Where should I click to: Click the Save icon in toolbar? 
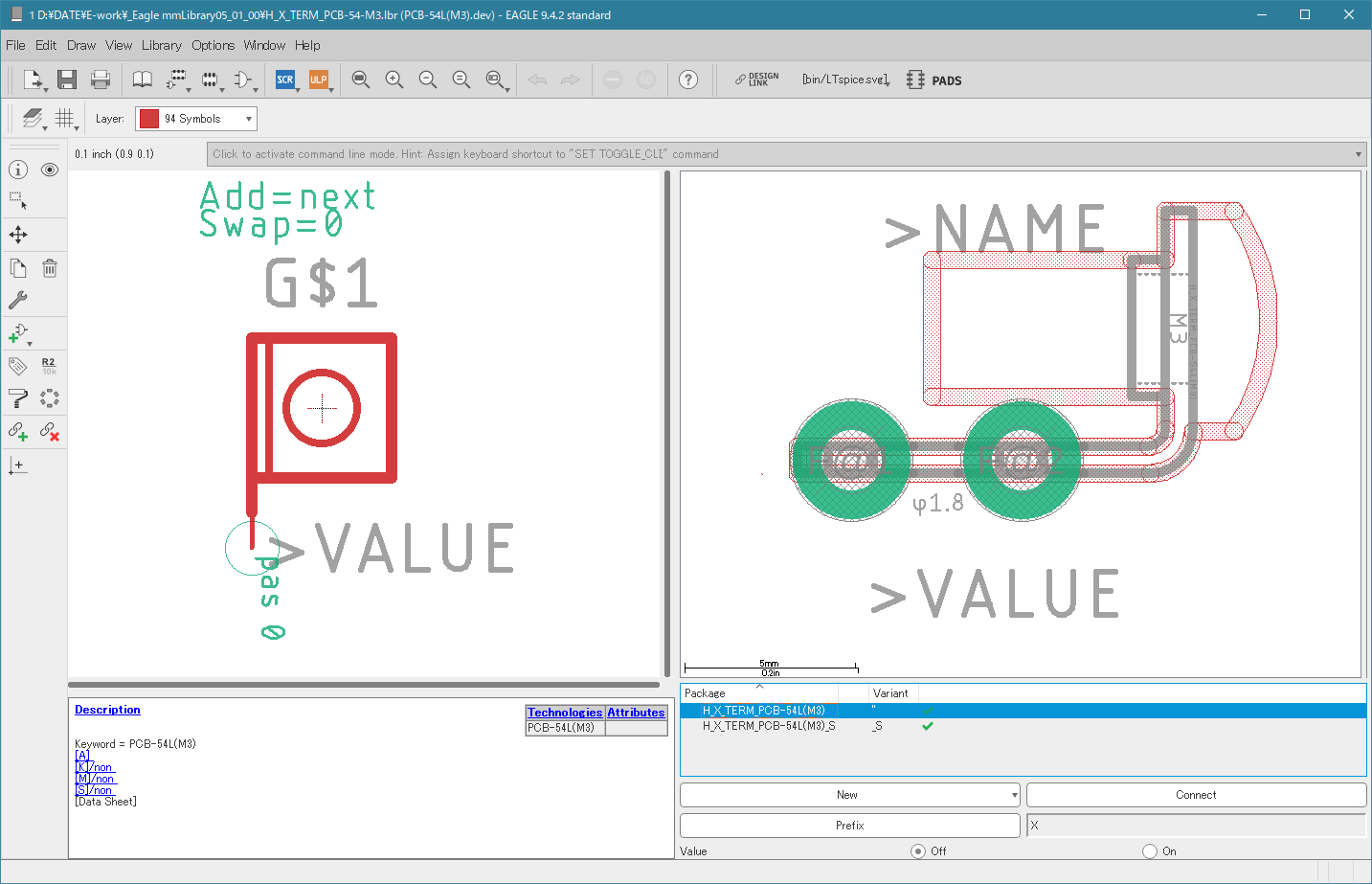(66, 79)
